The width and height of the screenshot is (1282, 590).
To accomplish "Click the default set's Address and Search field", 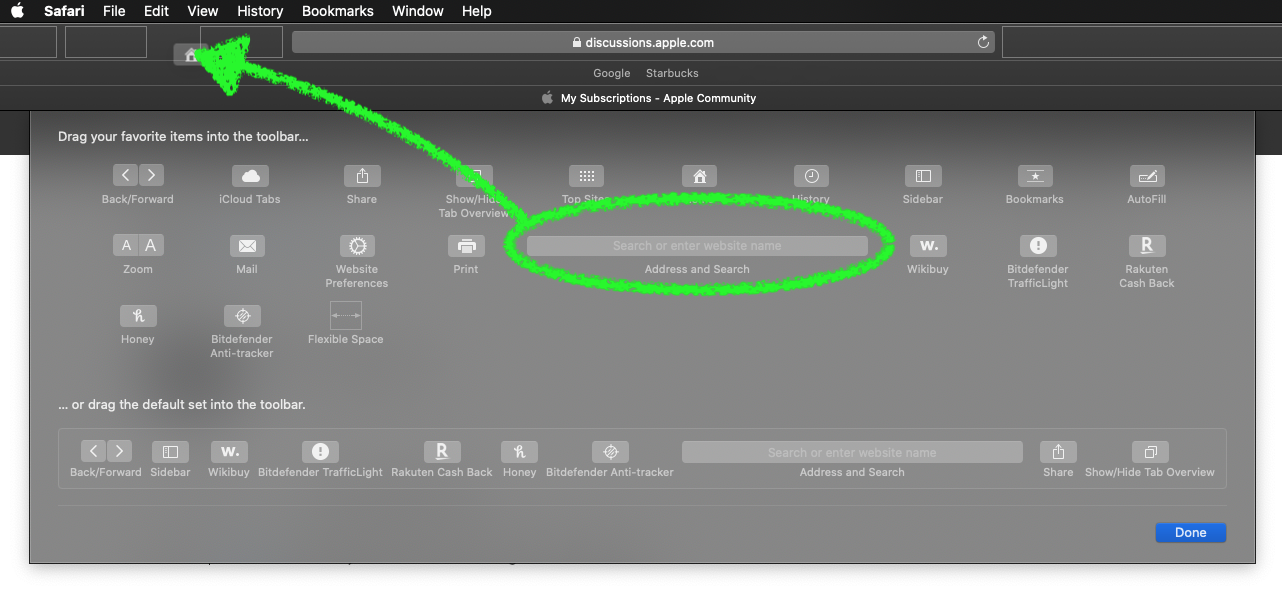I will pyautogui.click(x=852, y=452).
